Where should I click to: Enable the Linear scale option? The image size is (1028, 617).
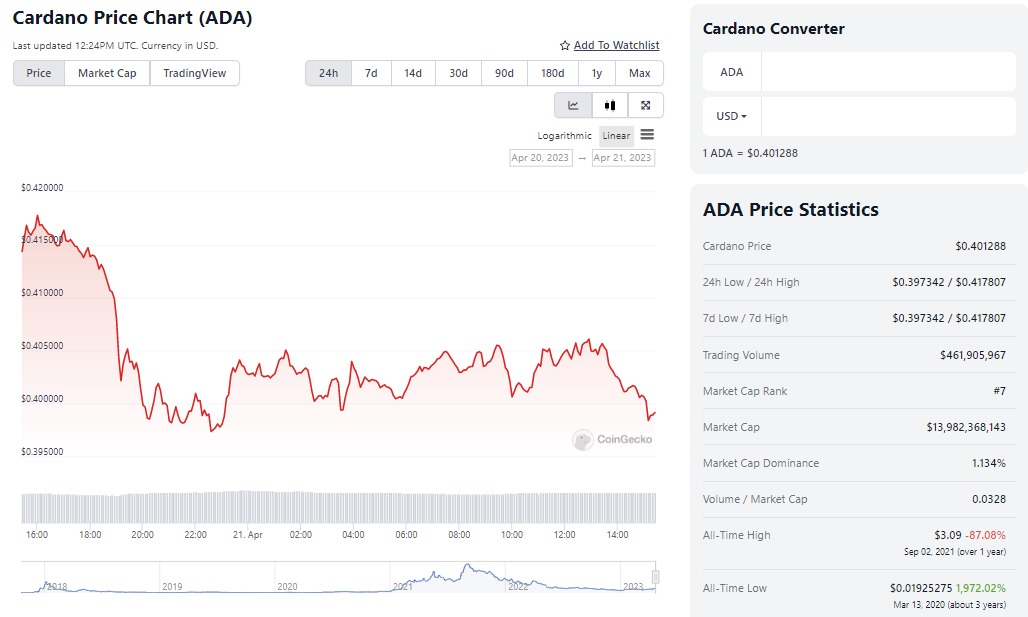[x=616, y=135]
